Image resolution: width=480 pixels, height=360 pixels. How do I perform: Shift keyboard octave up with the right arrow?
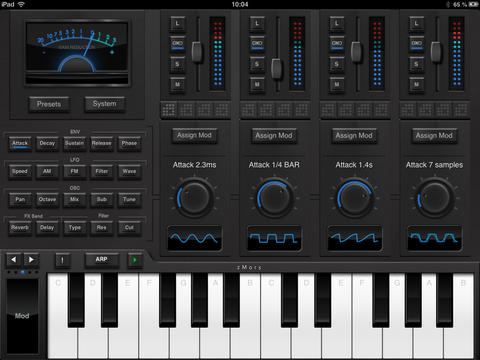[31, 260]
